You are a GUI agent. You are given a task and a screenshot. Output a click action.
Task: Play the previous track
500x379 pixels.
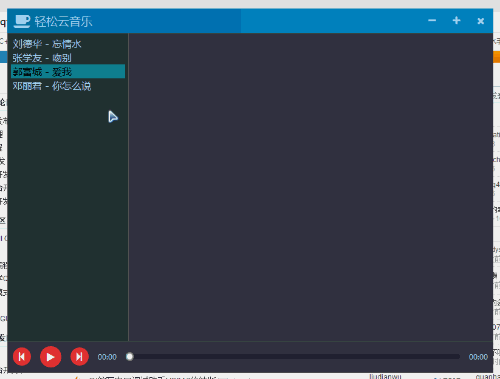pyautogui.click(x=22, y=357)
